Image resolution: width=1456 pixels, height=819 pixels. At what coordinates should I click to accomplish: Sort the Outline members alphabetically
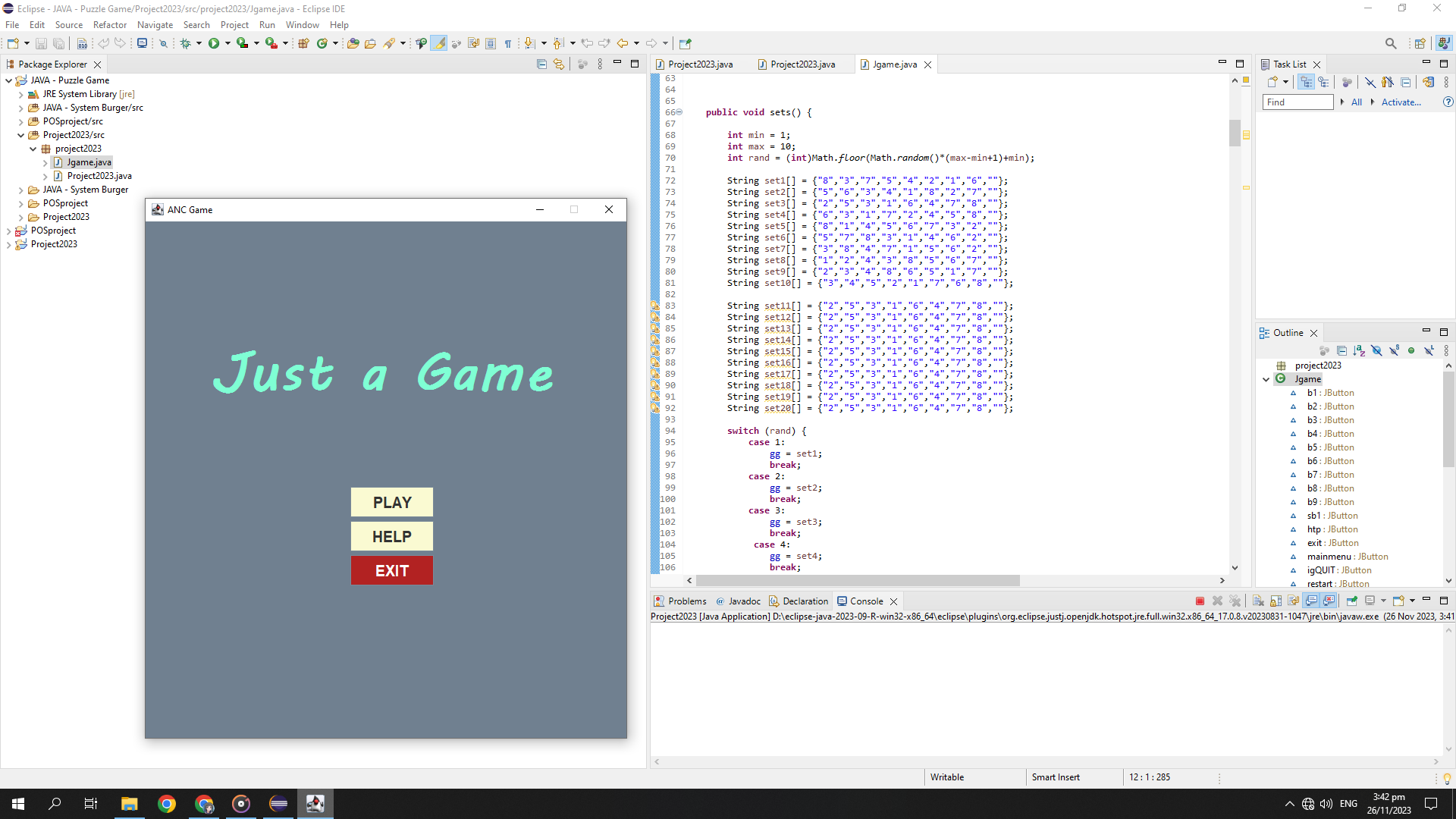[x=1359, y=350]
